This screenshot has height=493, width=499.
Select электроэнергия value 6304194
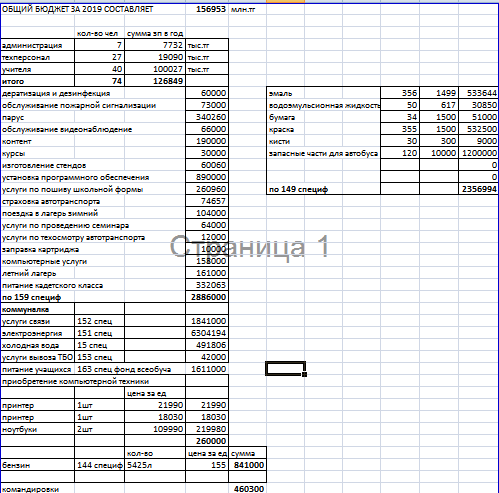(x=207, y=333)
